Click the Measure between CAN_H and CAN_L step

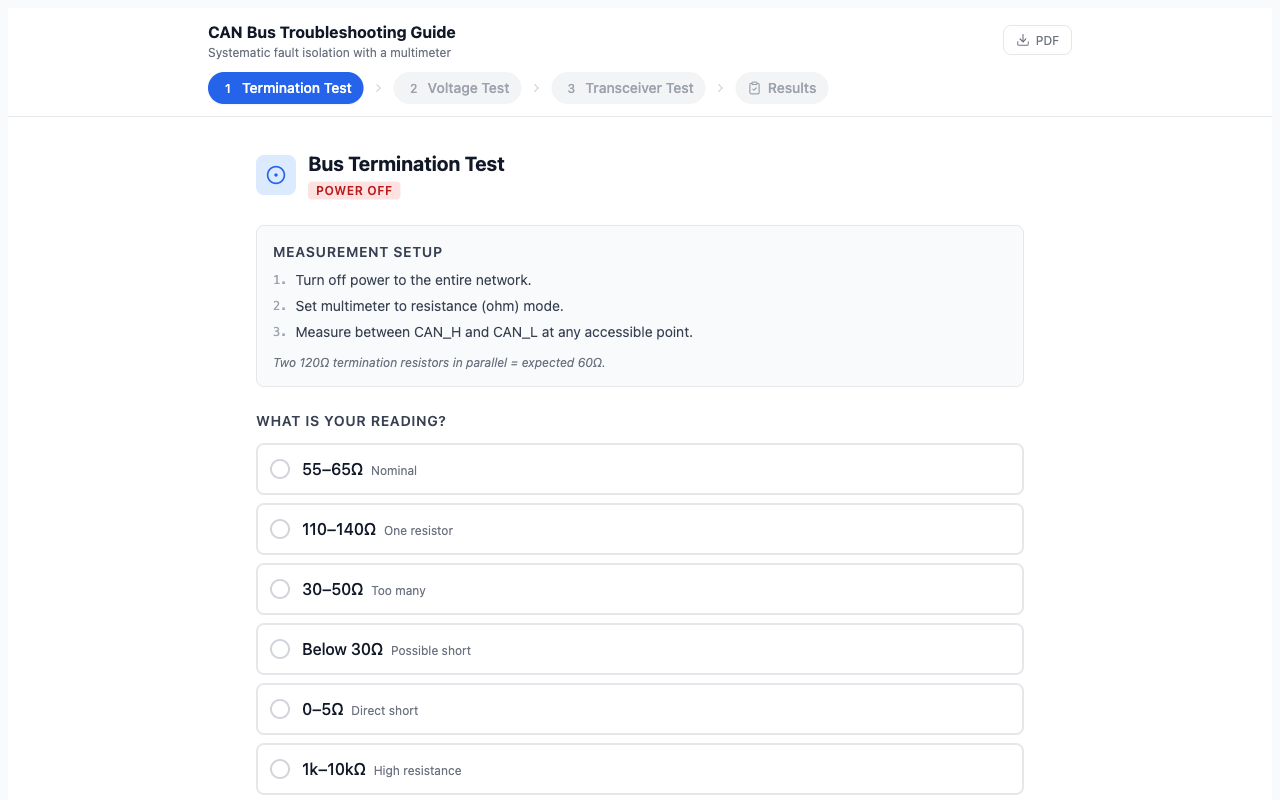(494, 332)
